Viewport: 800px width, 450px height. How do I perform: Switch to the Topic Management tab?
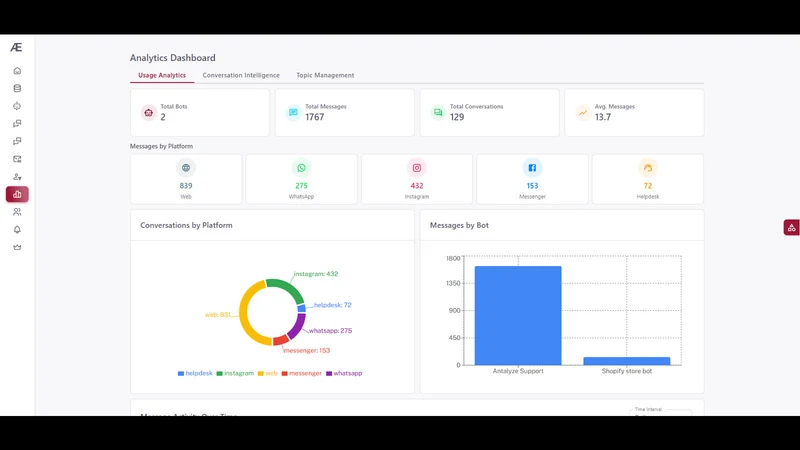[325, 75]
